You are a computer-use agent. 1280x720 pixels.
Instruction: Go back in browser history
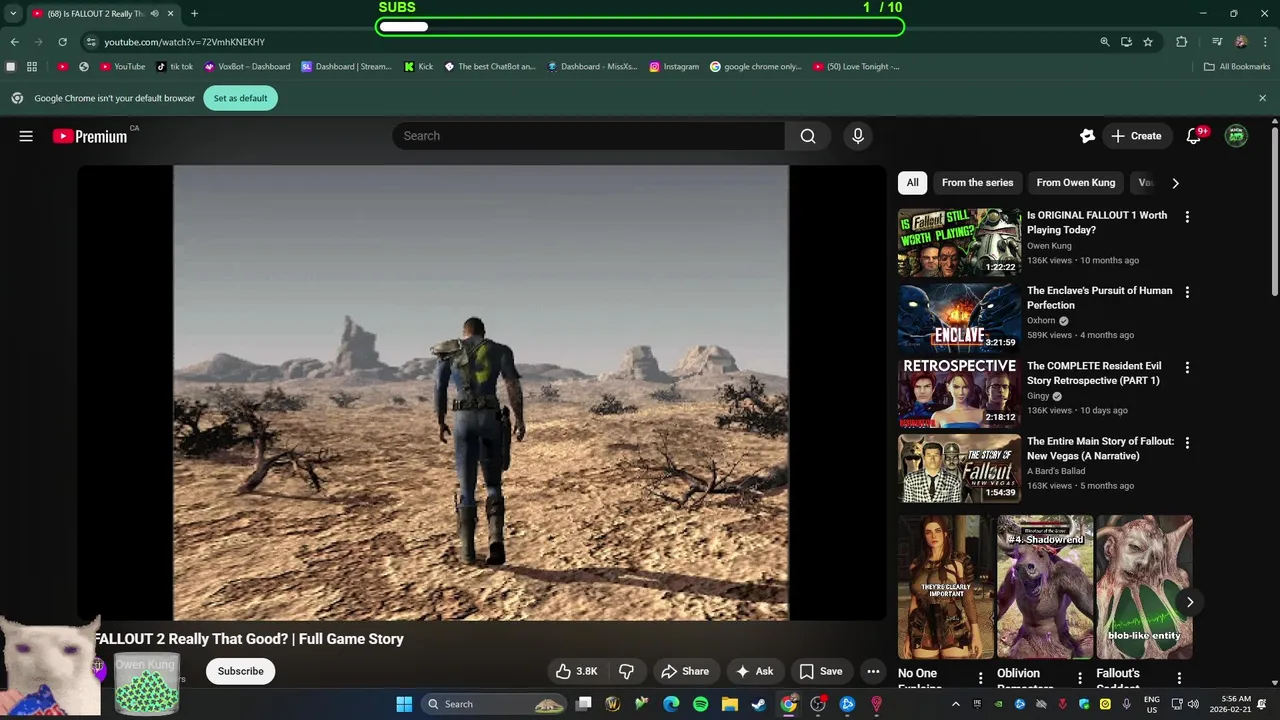click(14, 42)
